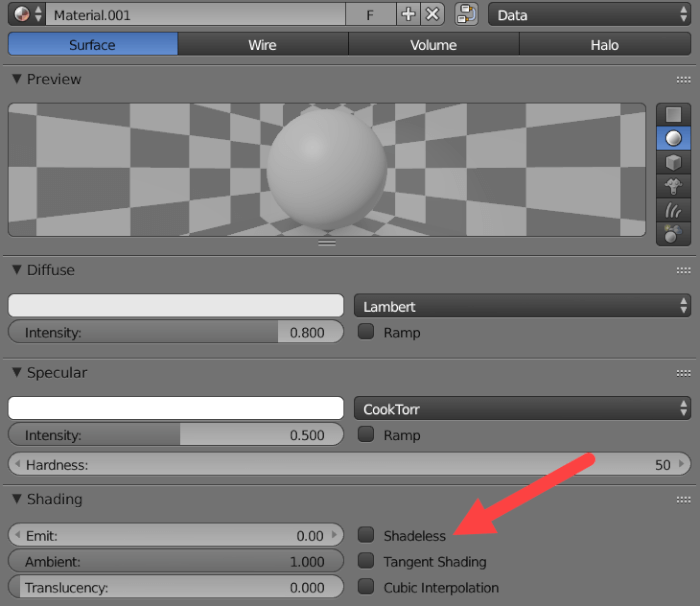Enable the Shadeless checkbox
This screenshot has height=606, width=700.
pyautogui.click(x=366, y=535)
